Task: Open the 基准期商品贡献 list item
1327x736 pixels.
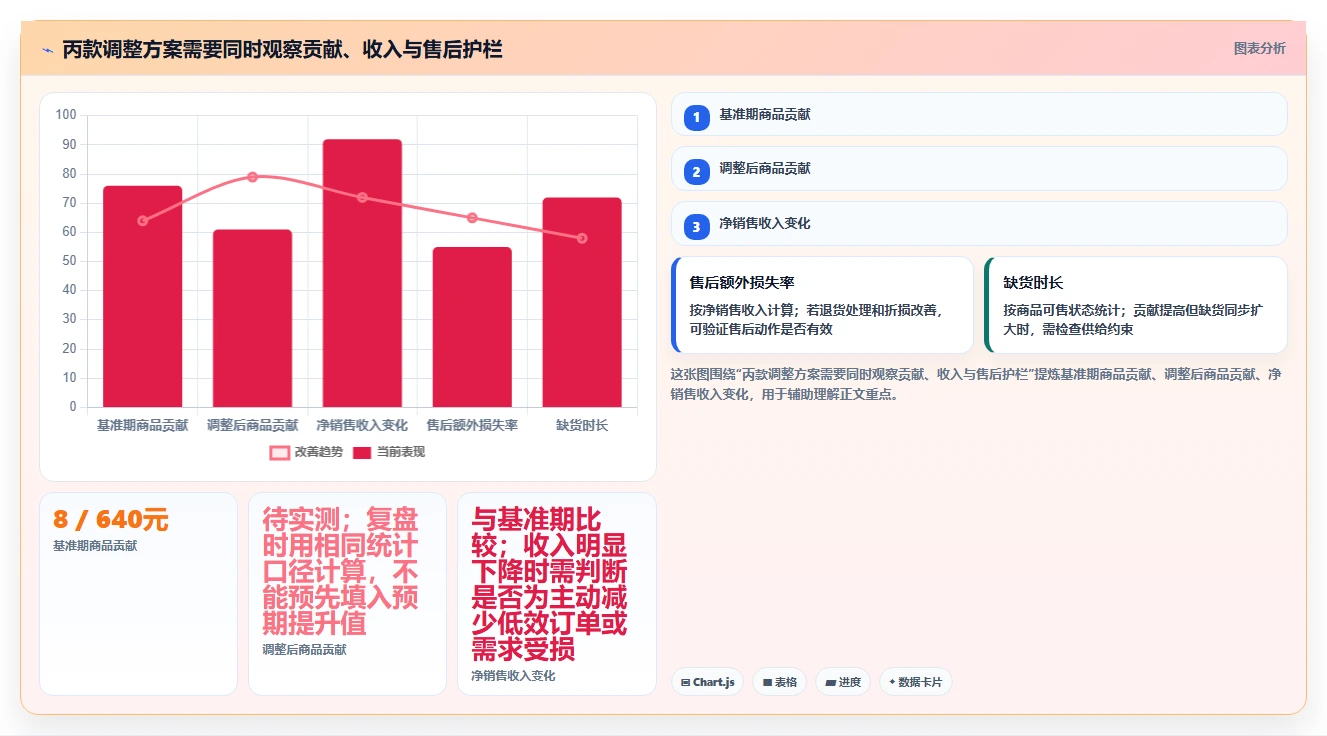Action: tap(979, 114)
